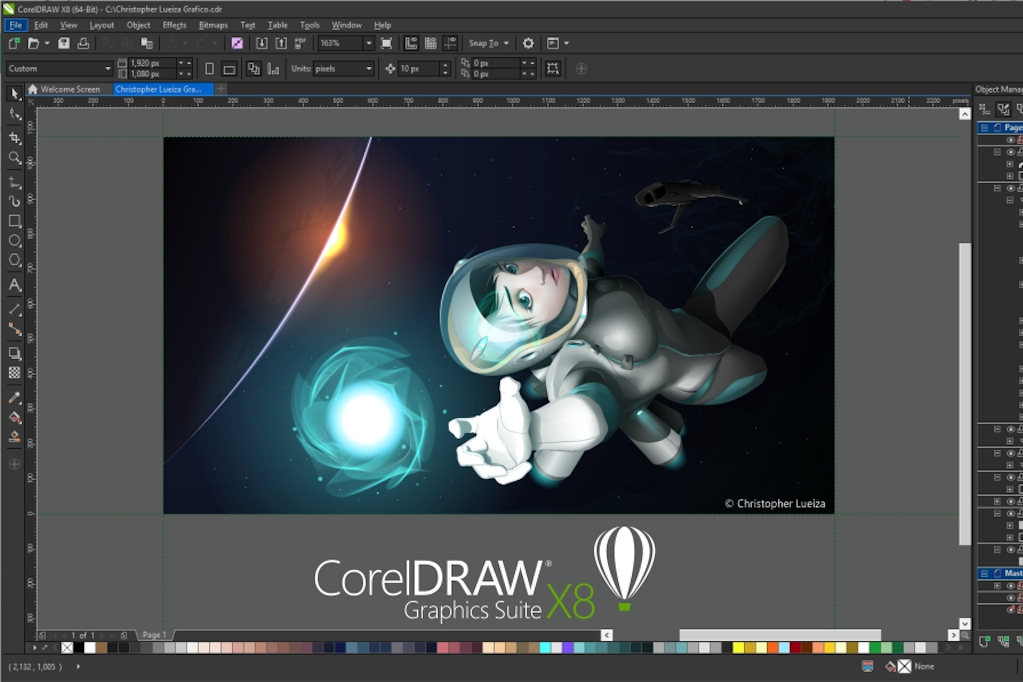The height and width of the screenshot is (682, 1023).
Task: Select the Shape edit tool
Action: tap(14, 115)
